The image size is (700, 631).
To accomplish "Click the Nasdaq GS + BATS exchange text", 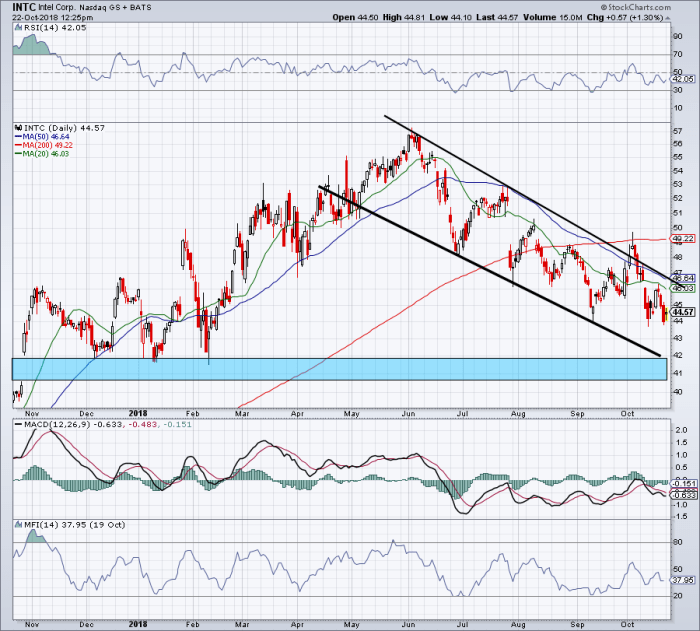I will tap(116, 8).
